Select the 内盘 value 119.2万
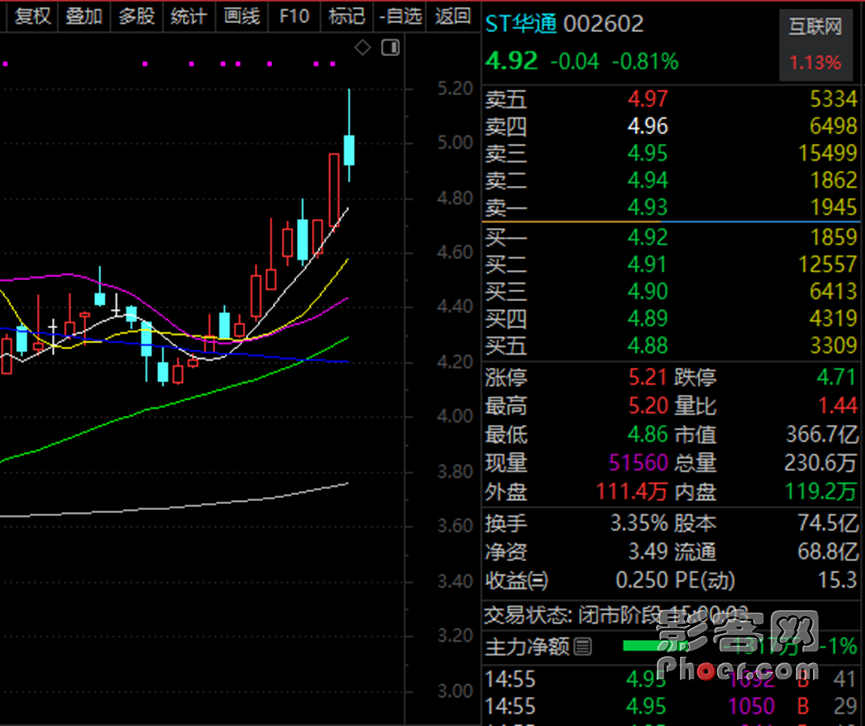The image size is (865, 726). (821, 492)
